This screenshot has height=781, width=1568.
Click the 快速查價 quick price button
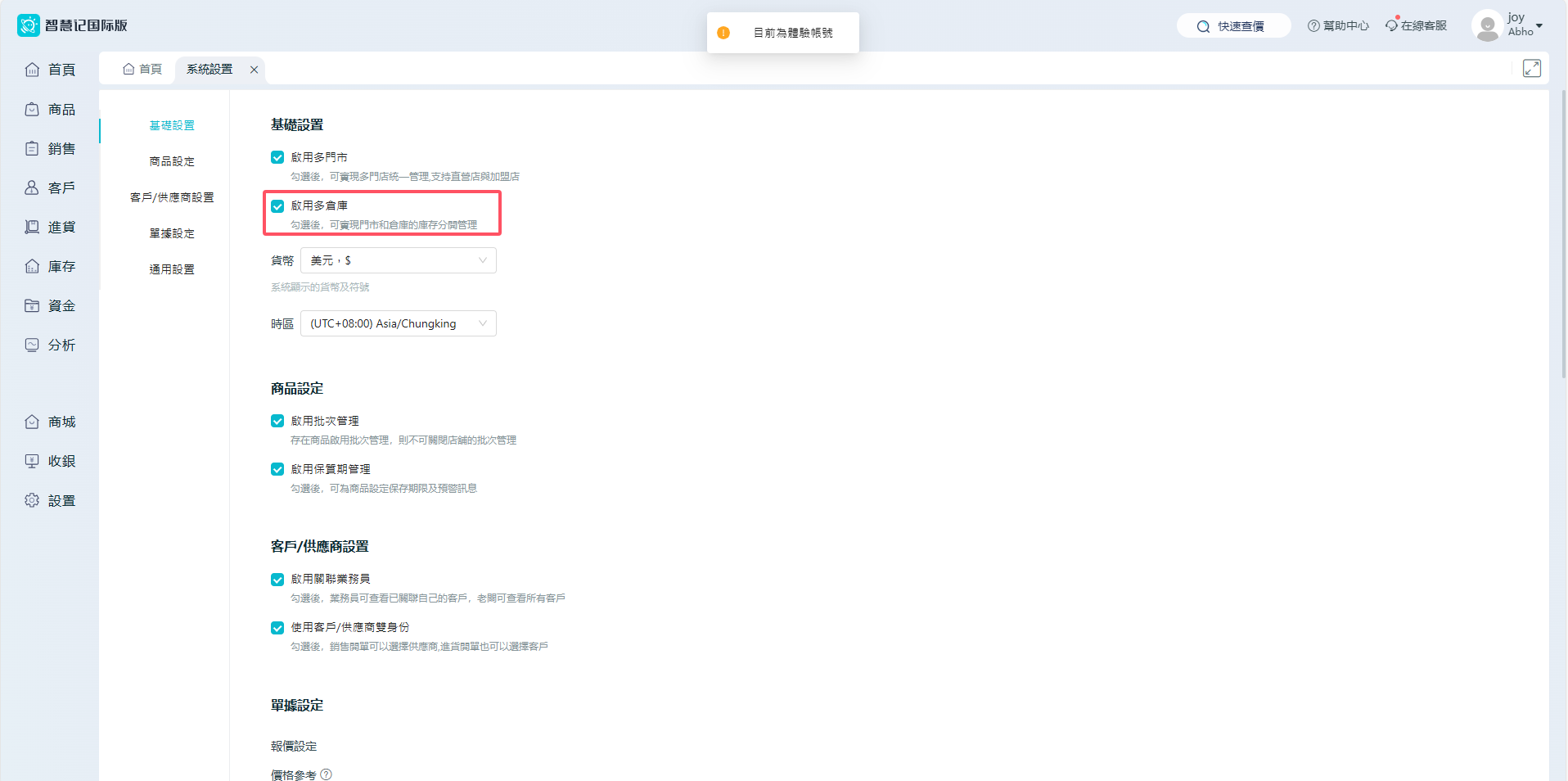coord(1232,26)
